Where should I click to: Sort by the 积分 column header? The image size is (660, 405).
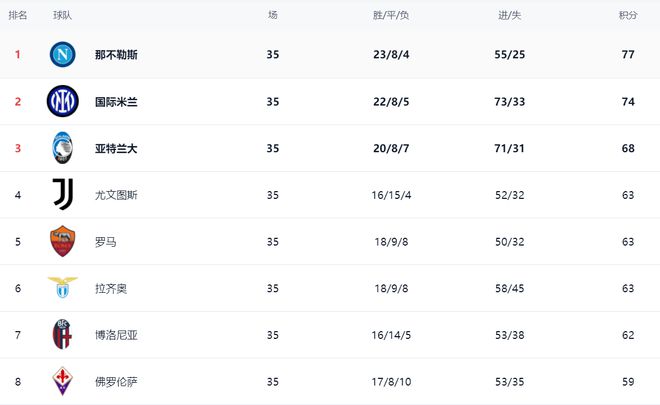click(628, 15)
